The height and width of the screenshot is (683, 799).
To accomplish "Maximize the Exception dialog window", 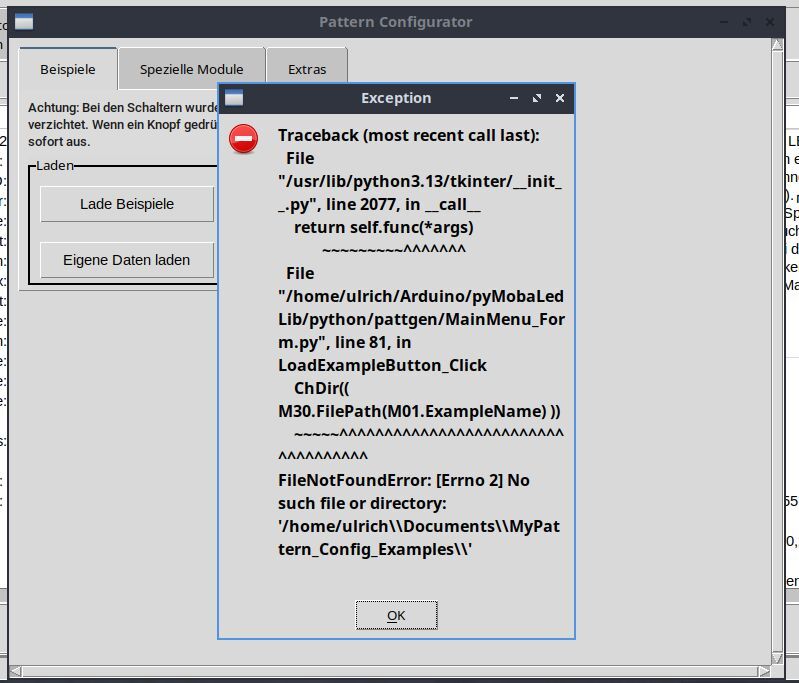I will (x=537, y=98).
